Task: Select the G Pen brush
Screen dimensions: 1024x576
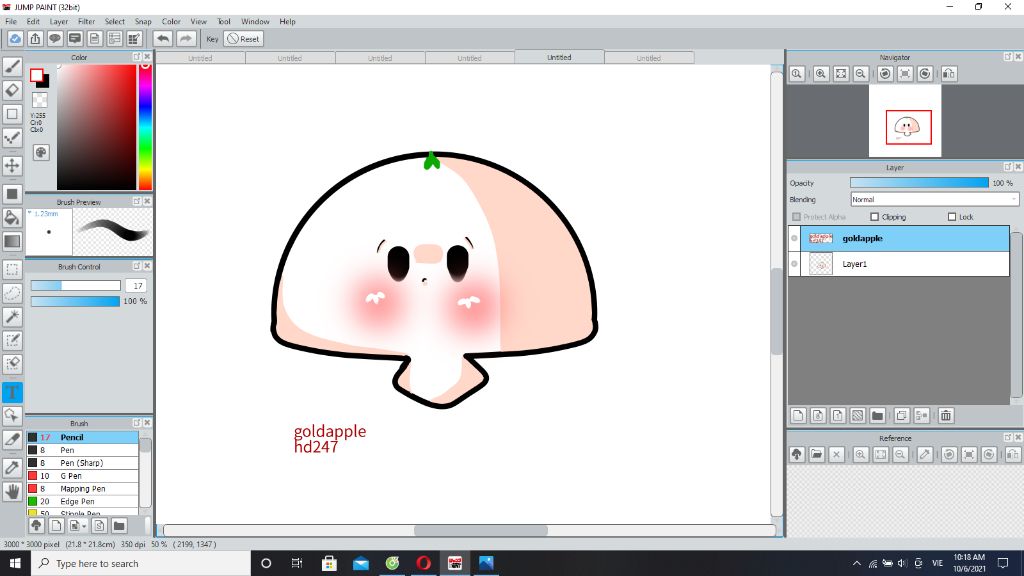Action: (x=82, y=476)
